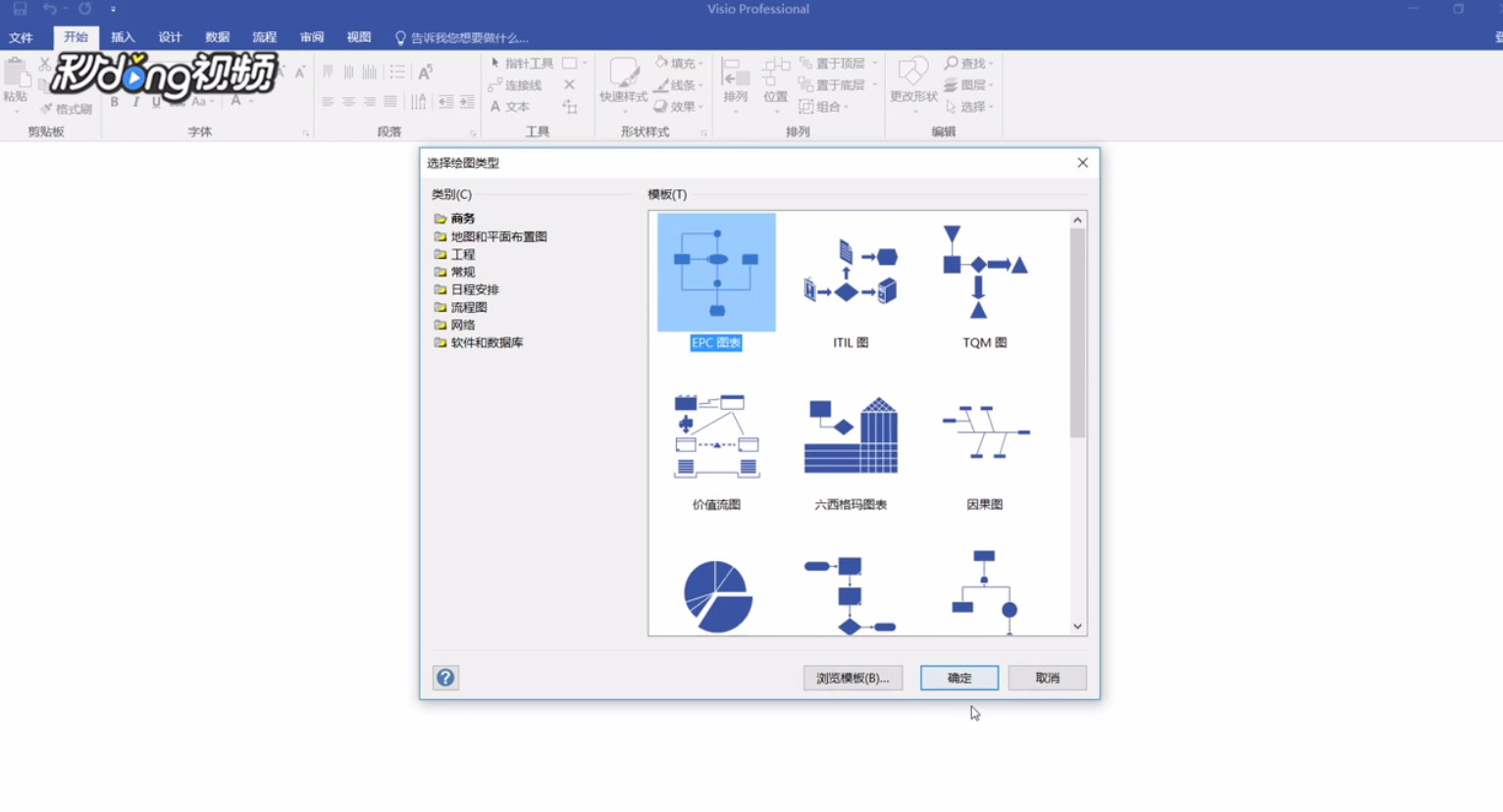The height and width of the screenshot is (812, 1503).
Task: Click the template list scrollbar thumb
Action: (x=1077, y=333)
